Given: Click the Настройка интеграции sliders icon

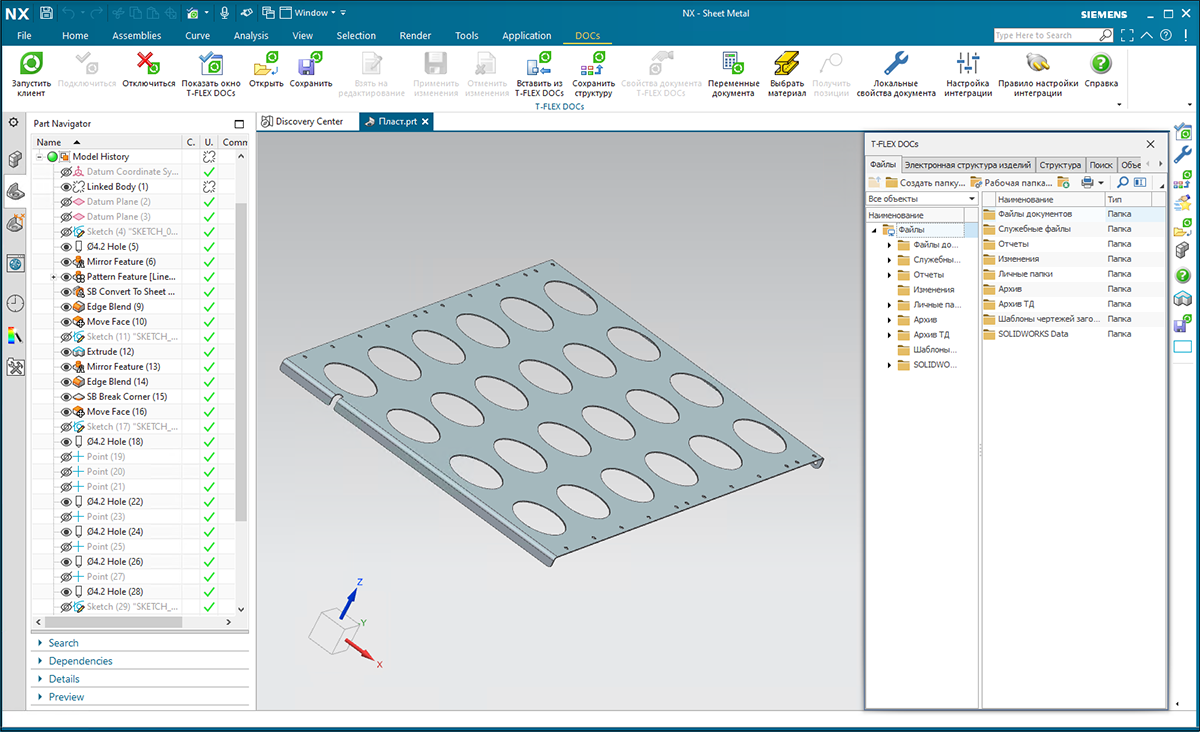Looking at the screenshot, I should (x=968, y=63).
